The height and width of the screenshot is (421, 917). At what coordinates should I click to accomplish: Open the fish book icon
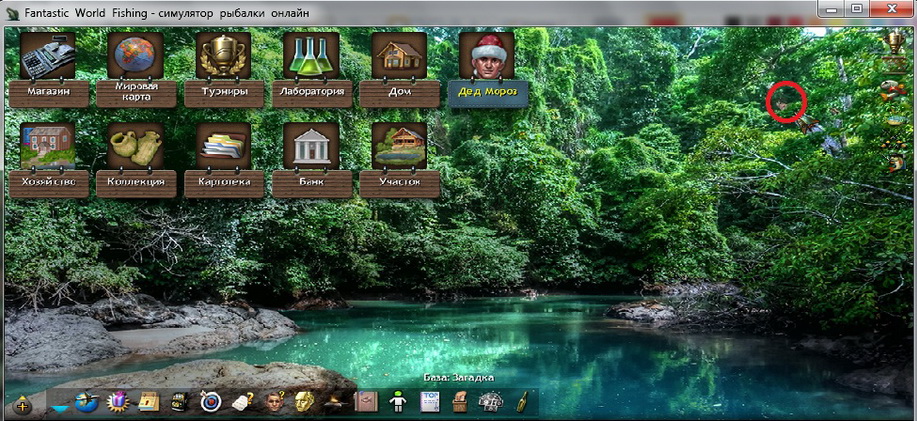pos(367,402)
